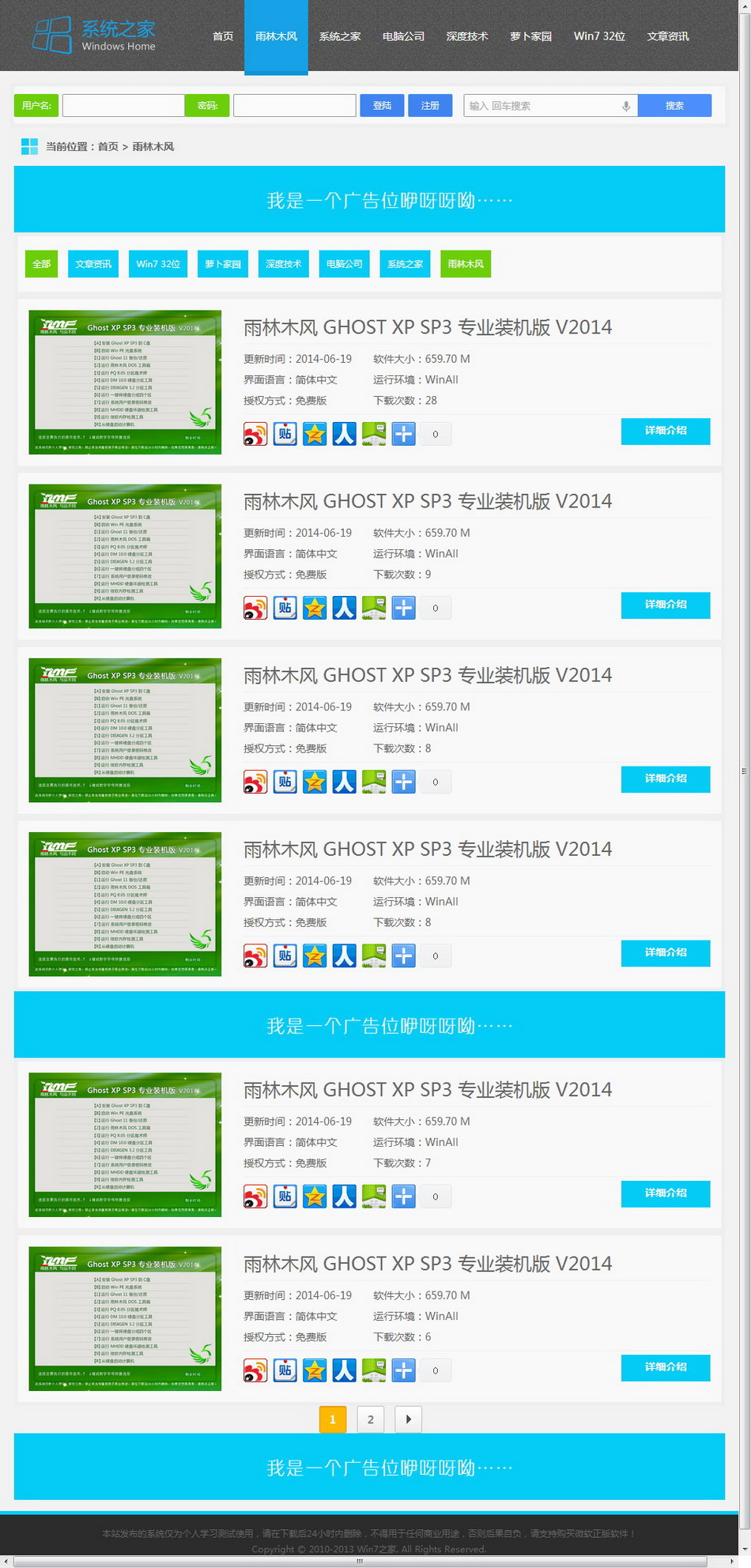Viewport: 751px width, 1568px height.
Task: Select the 全部 category filter tag
Action: [42, 264]
